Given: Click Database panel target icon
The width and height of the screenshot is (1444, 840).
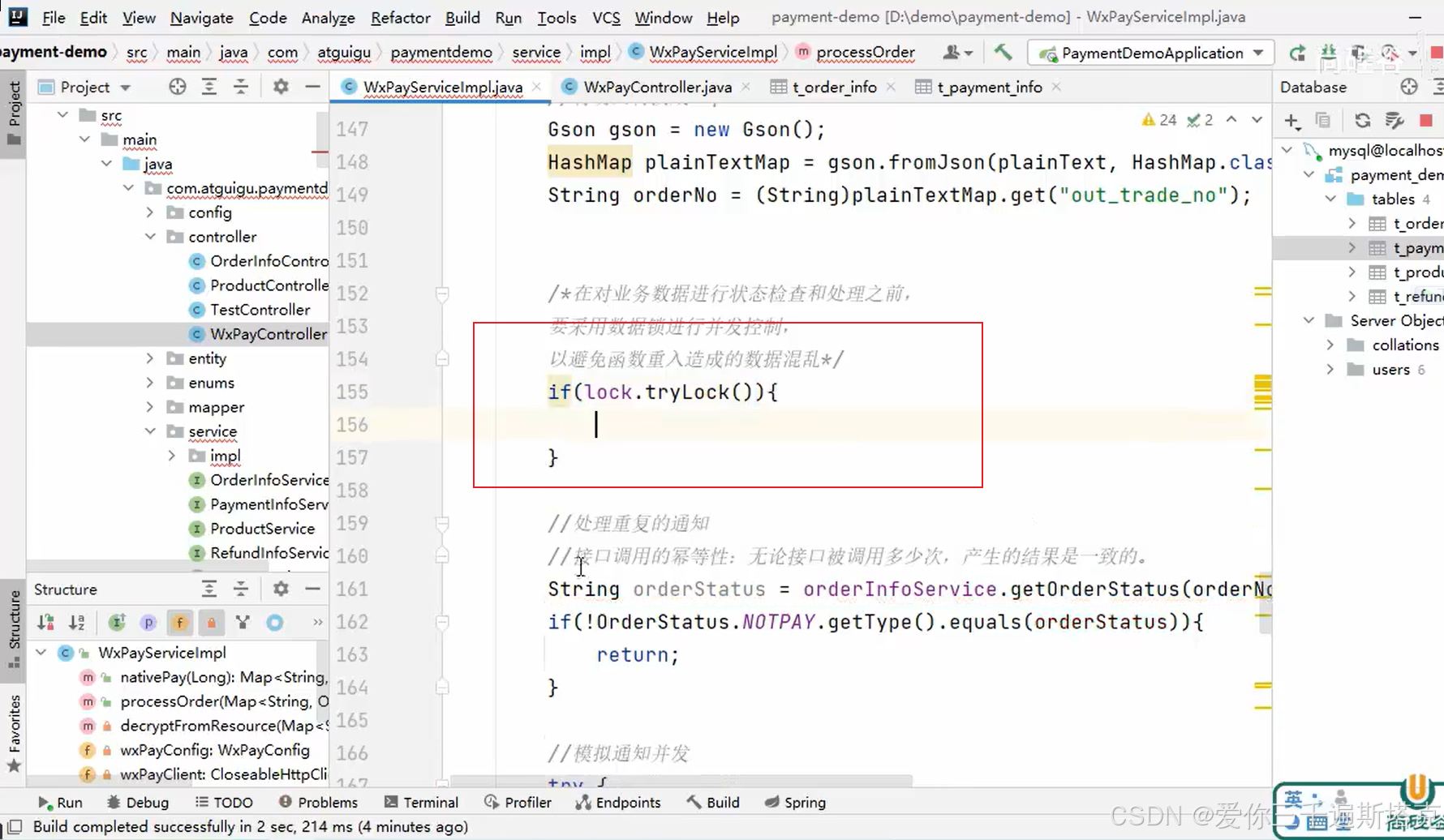Looking at the screenshot, I should 1409,87.
